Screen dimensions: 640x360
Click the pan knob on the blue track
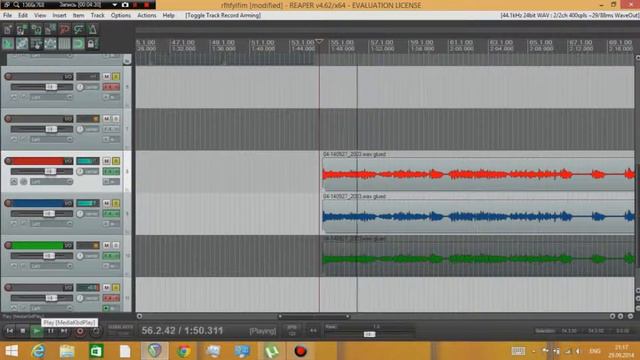click(x=80, y=213)
